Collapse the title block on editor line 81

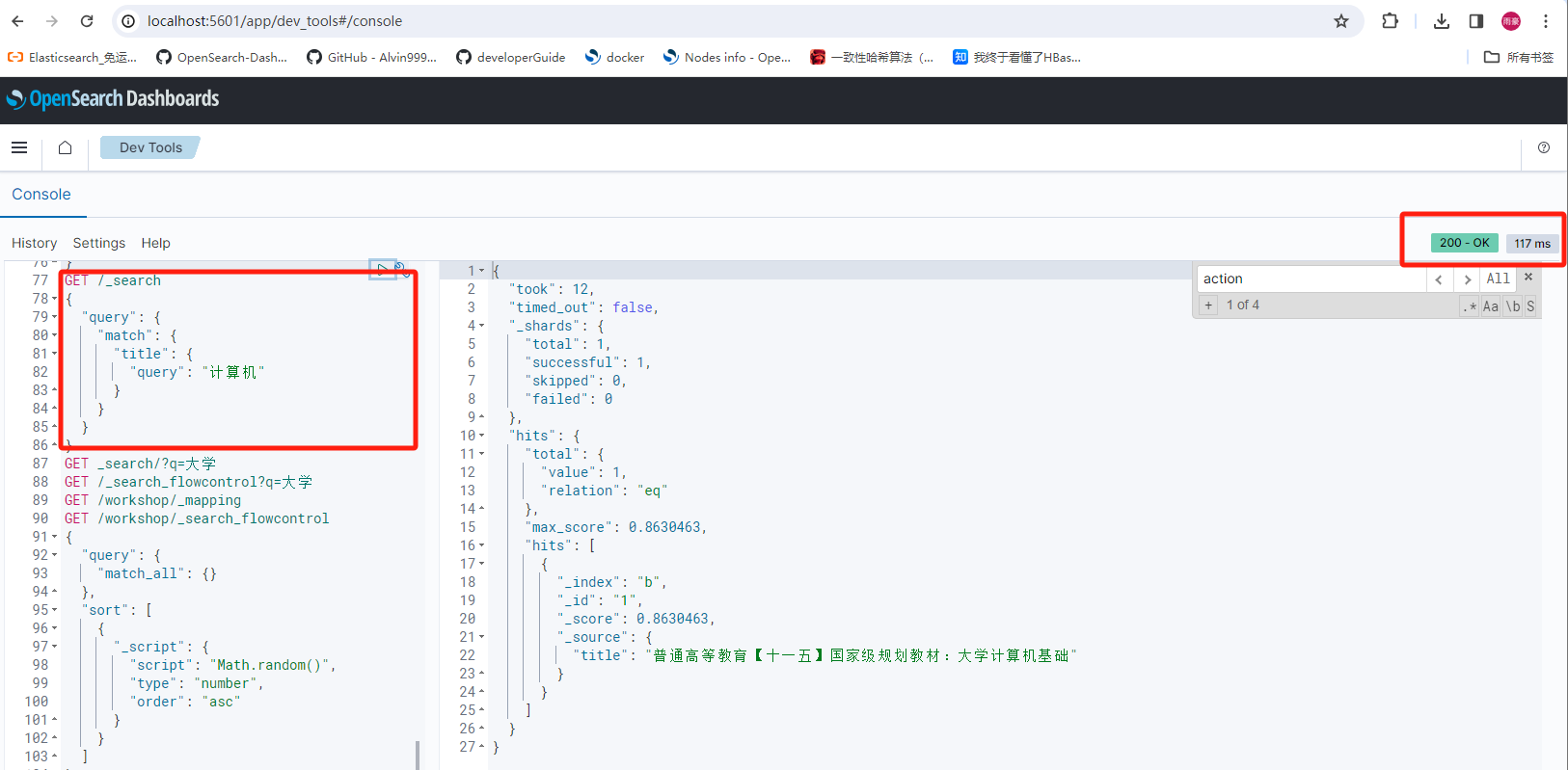54,354
